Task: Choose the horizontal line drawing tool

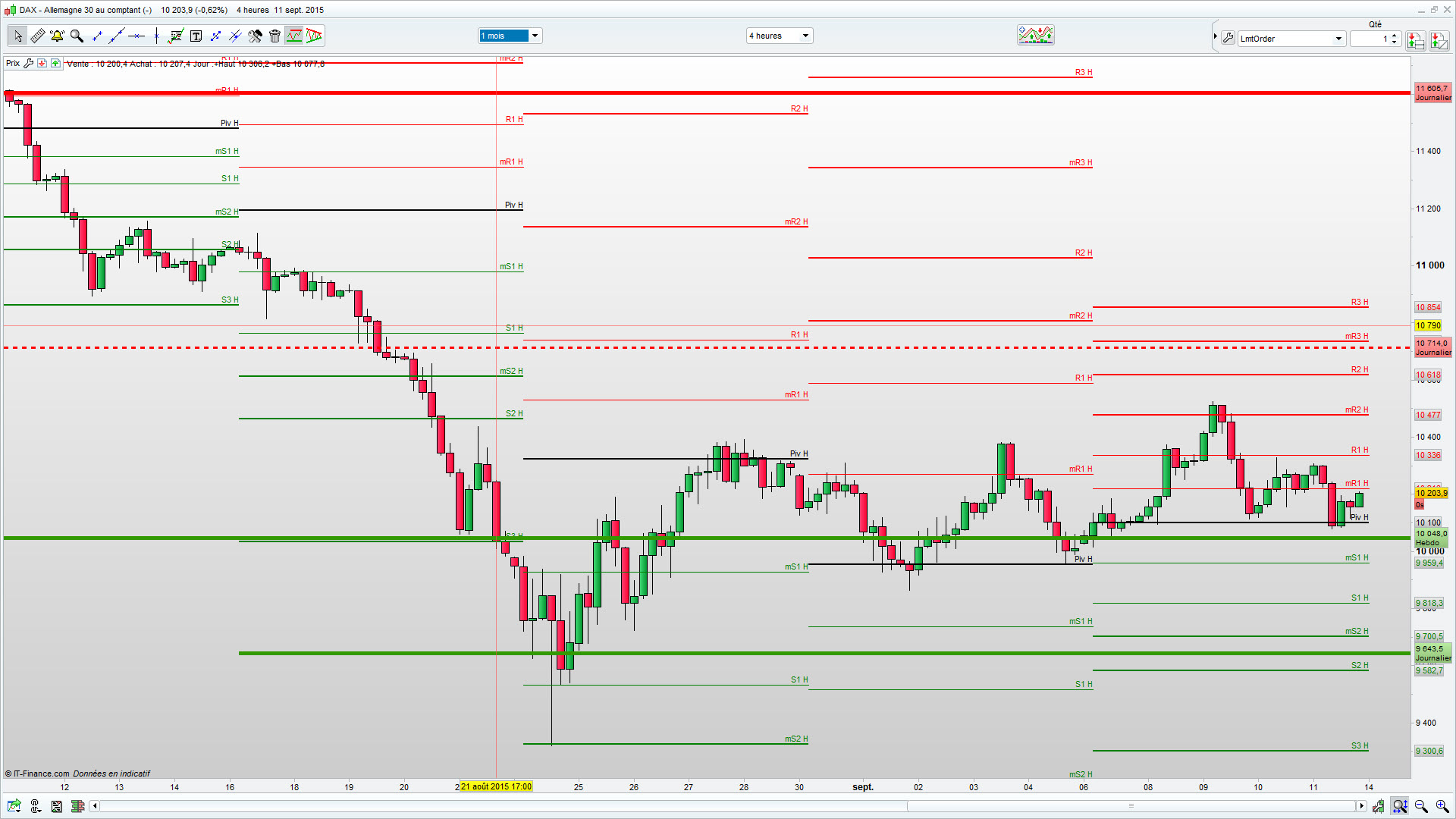Action: (x=136, y=36)
